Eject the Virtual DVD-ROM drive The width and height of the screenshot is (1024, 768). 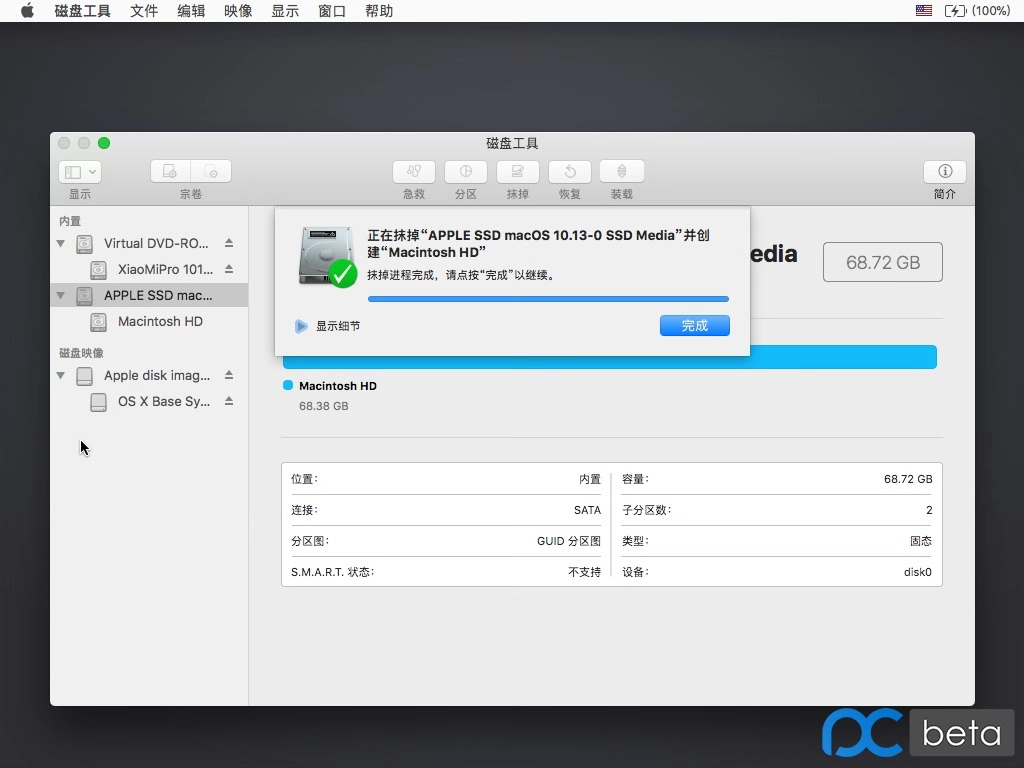click(x=229, y=243)
